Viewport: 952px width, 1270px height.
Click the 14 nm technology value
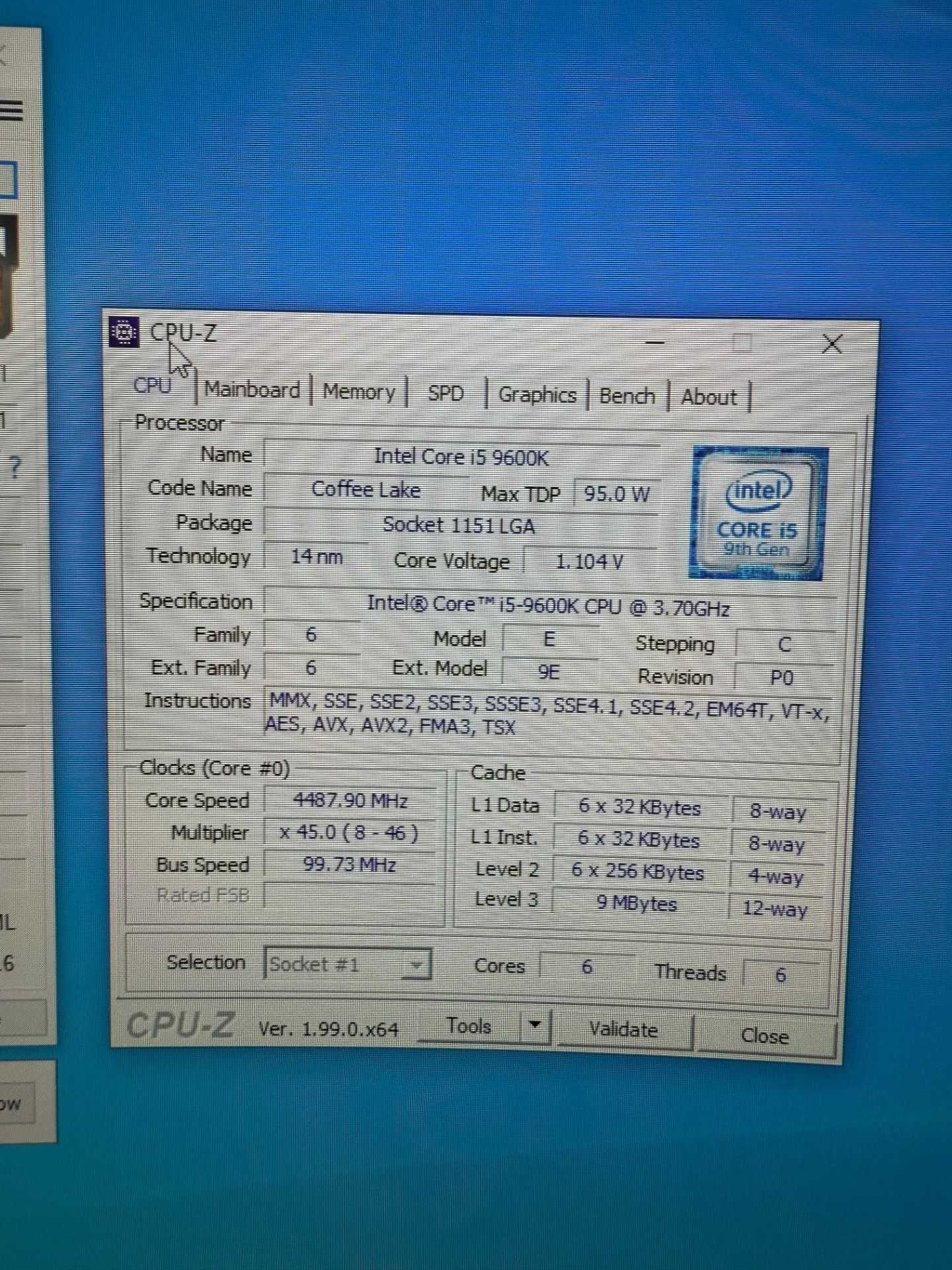point(317,556)
